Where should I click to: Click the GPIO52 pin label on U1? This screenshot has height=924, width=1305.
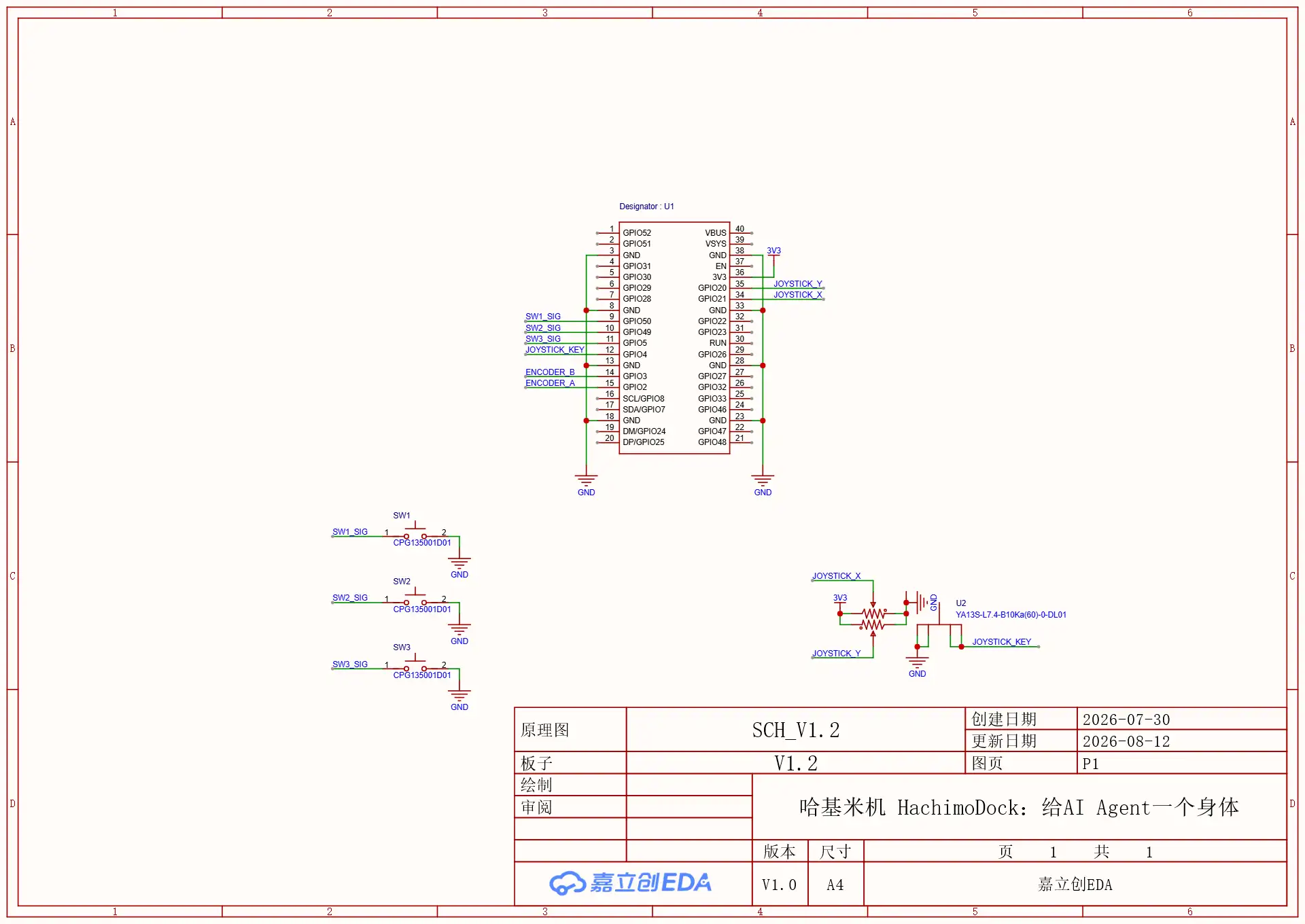point(637,233)
